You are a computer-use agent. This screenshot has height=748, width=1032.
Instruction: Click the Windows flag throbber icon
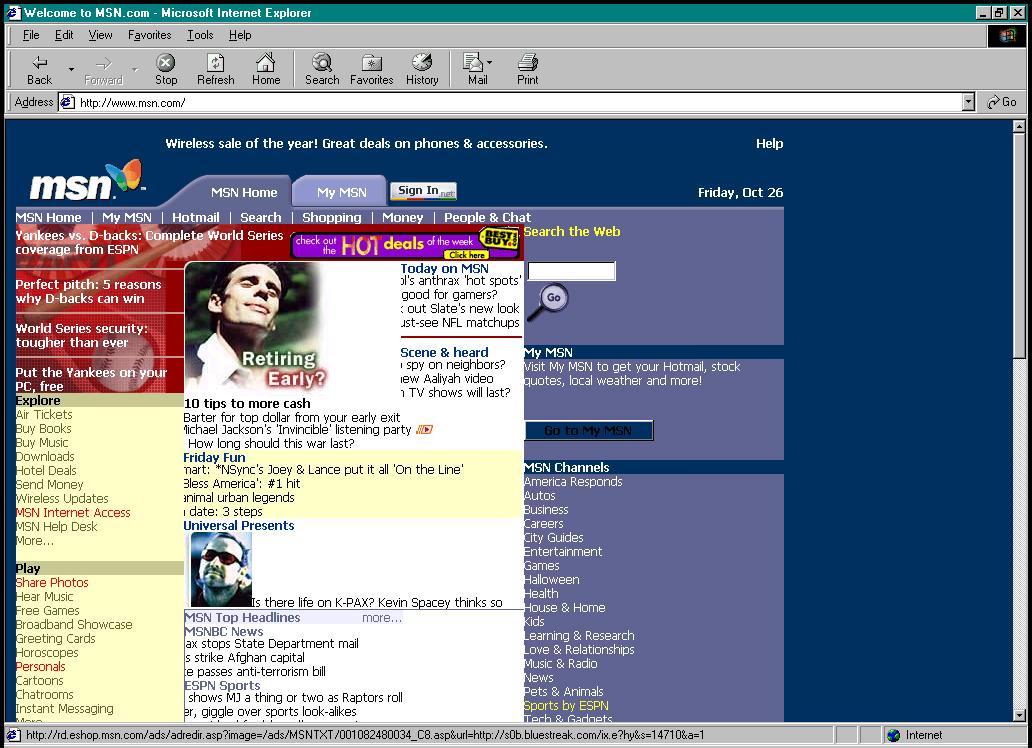1006,35
